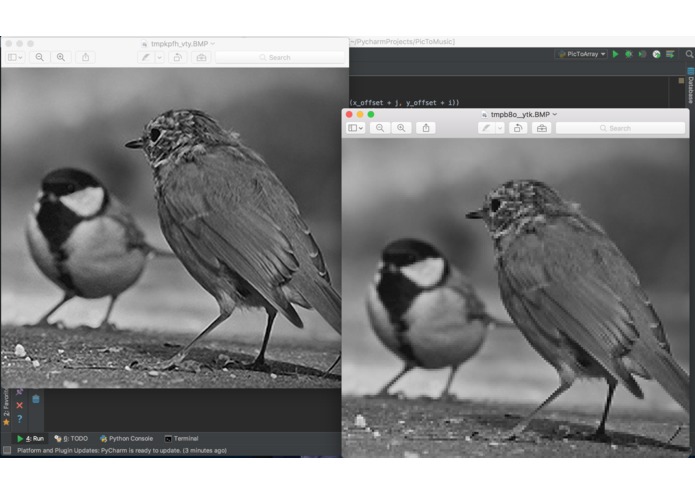
Task: Rotate the tmpb8o_ytk.BMP image
Action: tap(518, 128)
